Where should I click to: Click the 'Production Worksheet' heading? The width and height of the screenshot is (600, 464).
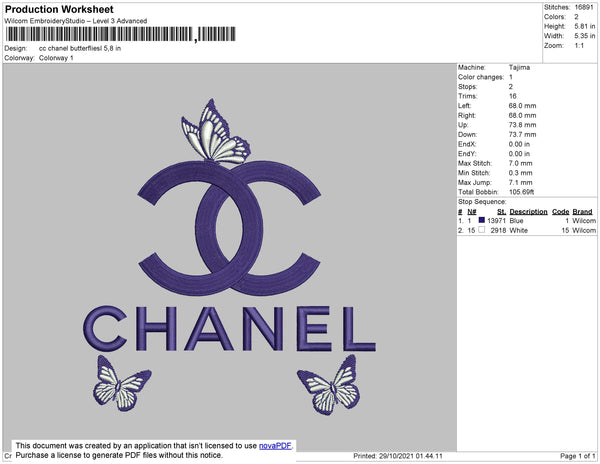[59, 10]
